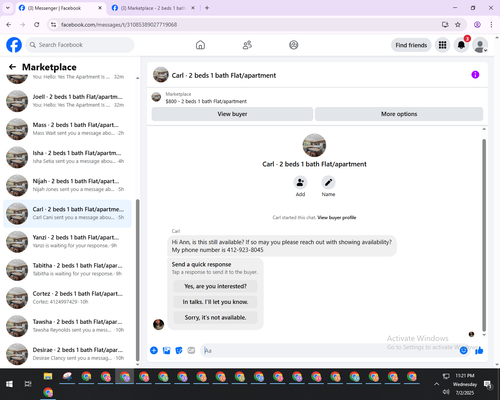The height and width of the screenshot is (400, 500).
Task: Open Desirae 2 beds 1 bath conversation
Action: click(x=68, y=354)
